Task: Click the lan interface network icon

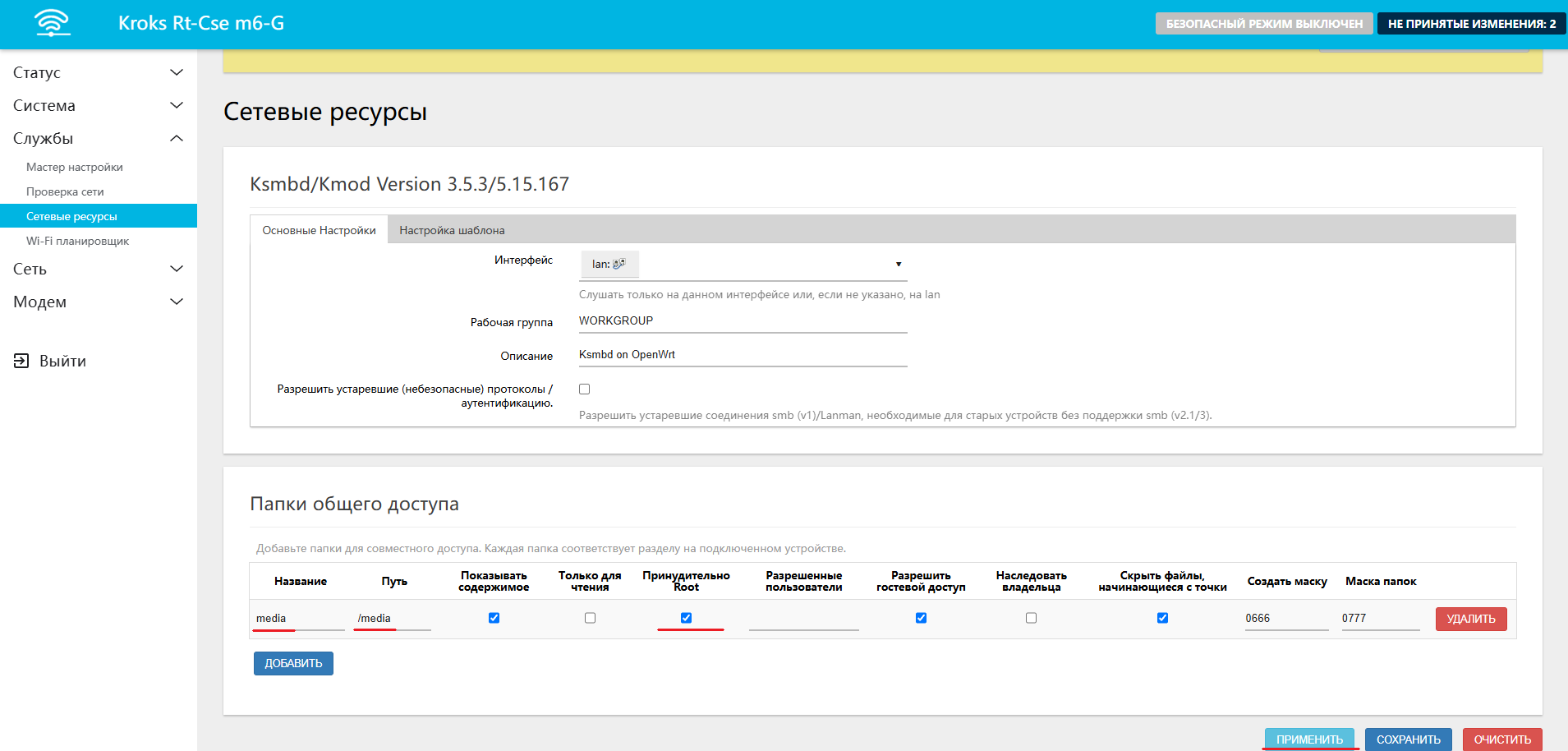Action: coord(618,264)
